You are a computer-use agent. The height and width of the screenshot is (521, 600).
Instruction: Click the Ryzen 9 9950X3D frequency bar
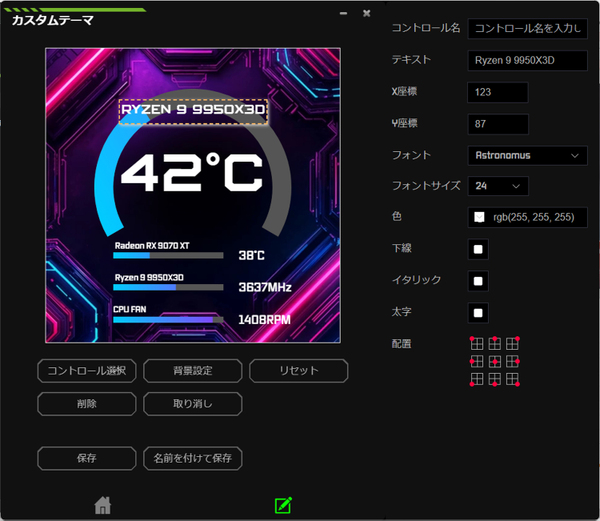coord(168,287)
